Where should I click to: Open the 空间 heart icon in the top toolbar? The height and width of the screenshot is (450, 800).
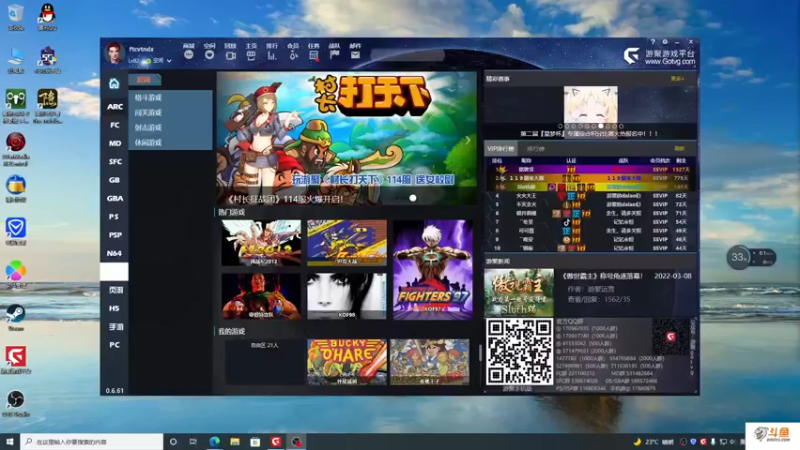point(209,55)
